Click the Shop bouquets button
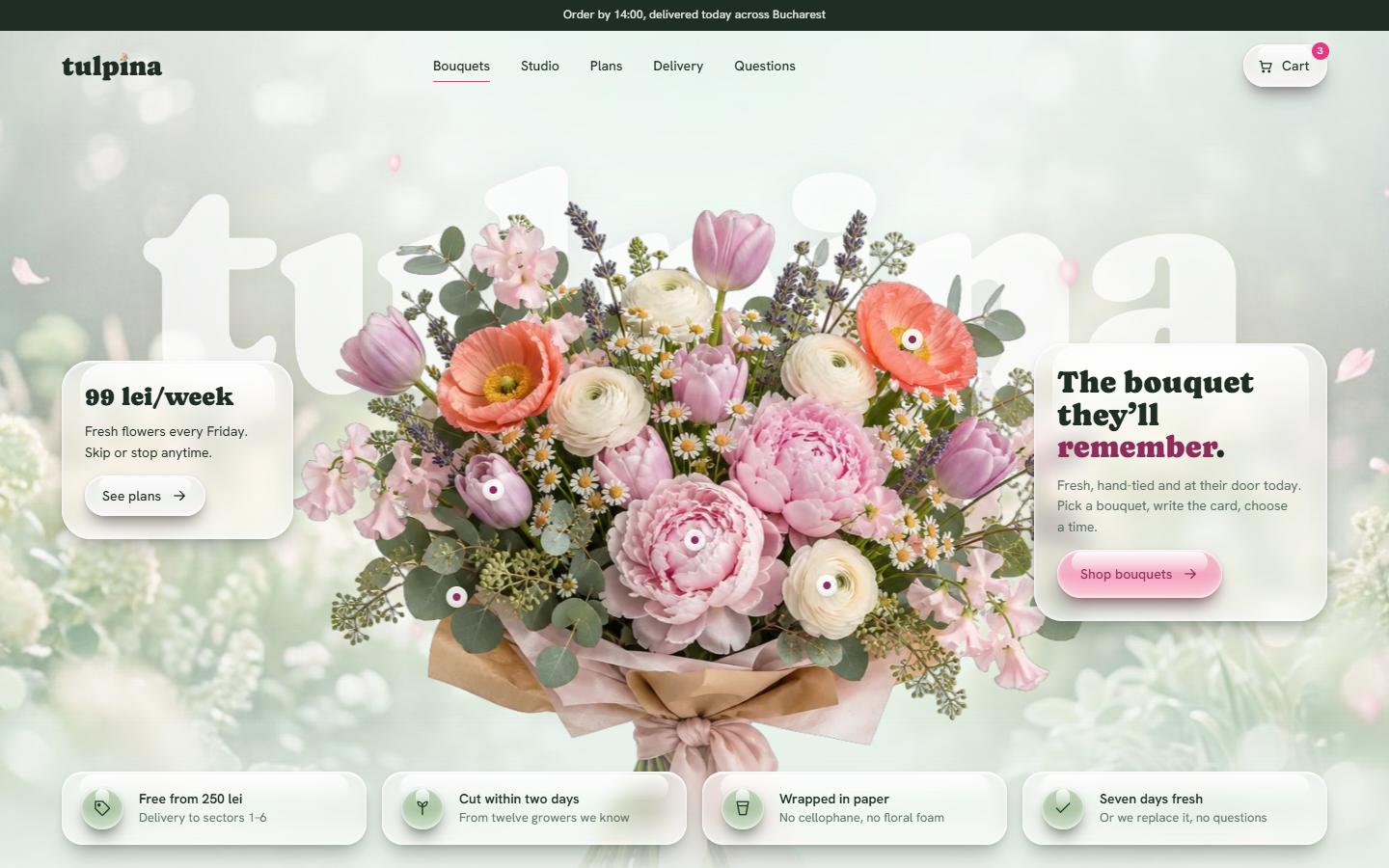The height and width of the screenshot is (868, 1389). (x=1139, y=574)
